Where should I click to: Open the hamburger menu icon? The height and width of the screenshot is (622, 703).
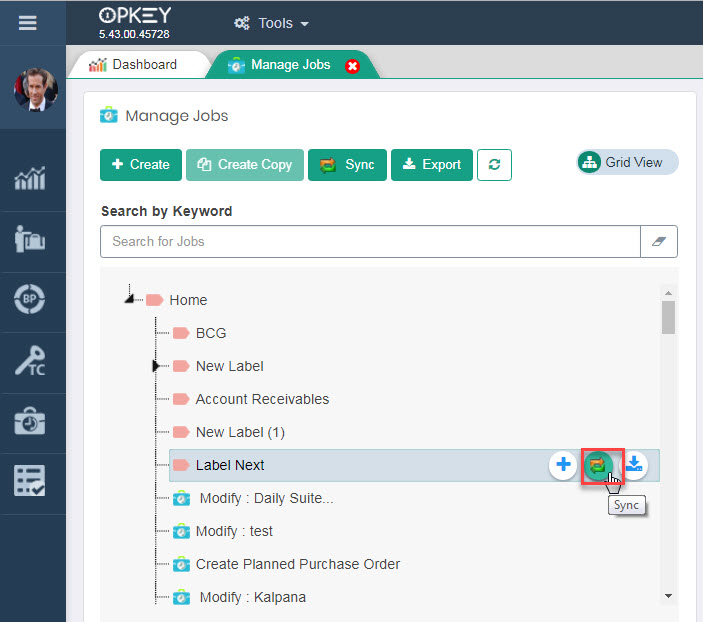click(x=28, y=22)
